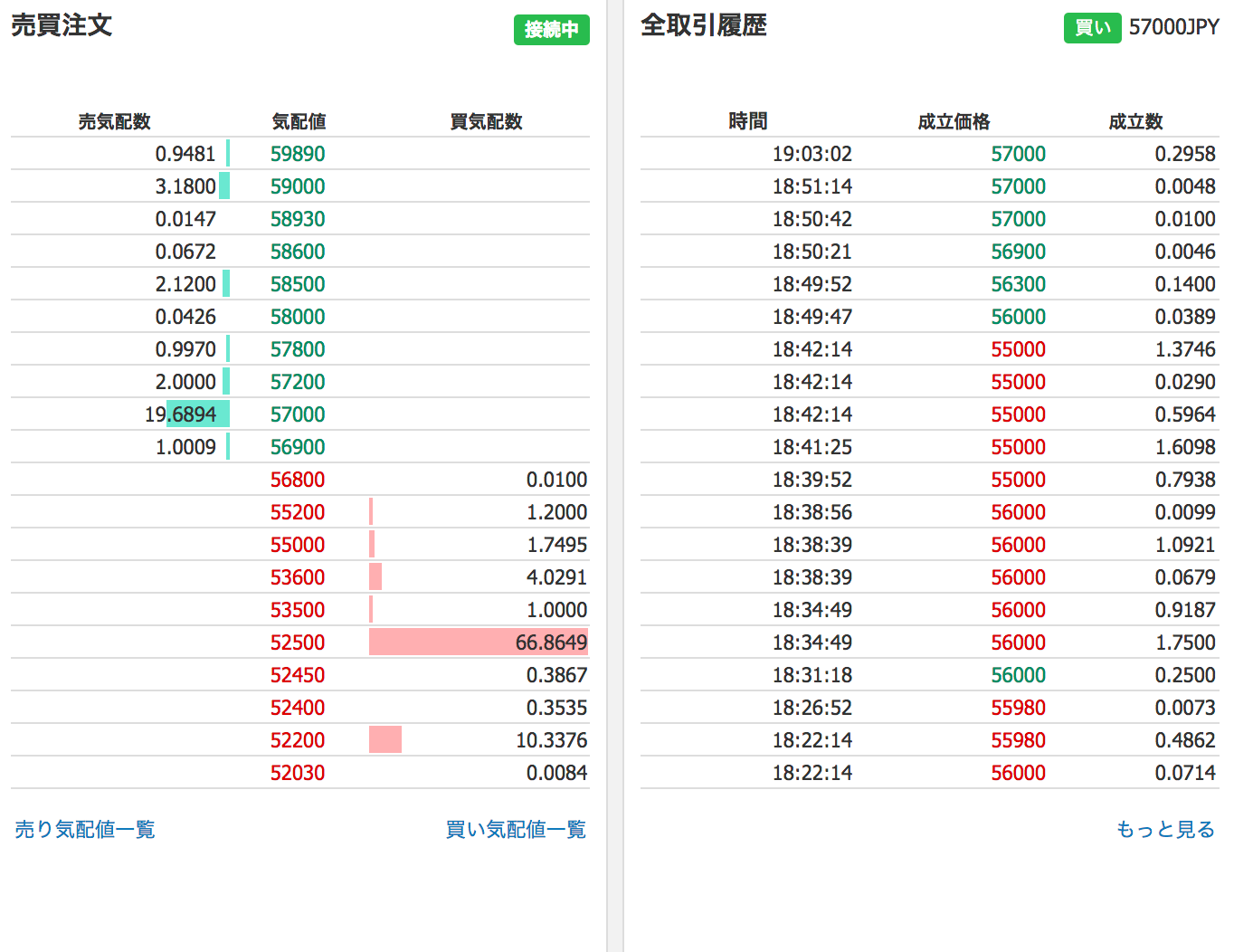Select bid price 56800
The width and height of the screenshot is (1234, 952).
298,480
